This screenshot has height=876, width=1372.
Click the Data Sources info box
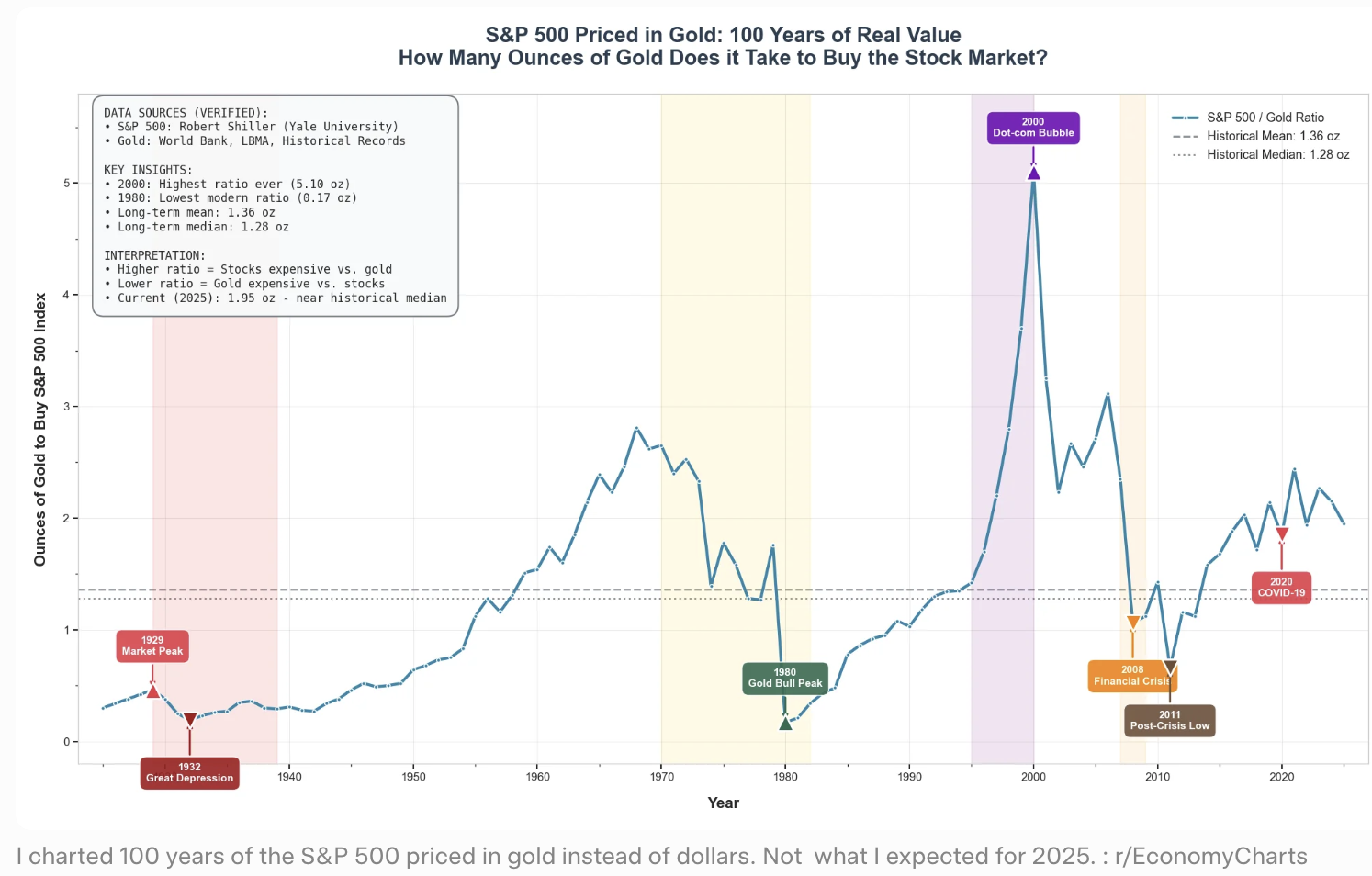(276, 206)
